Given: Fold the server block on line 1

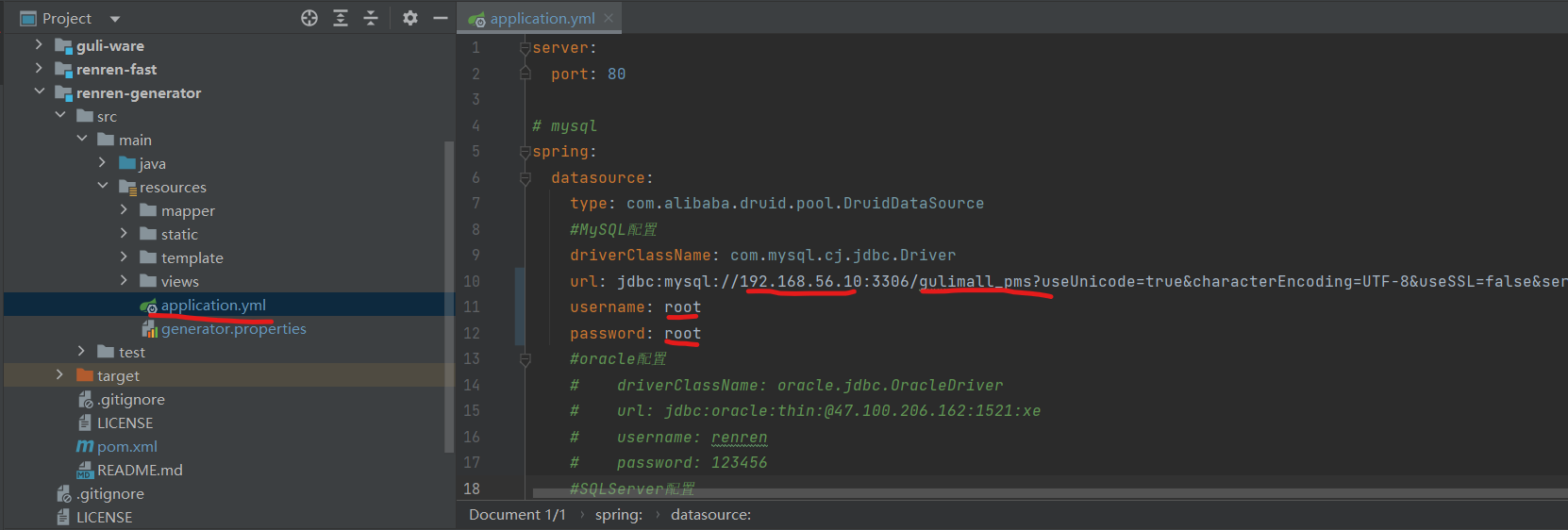Looking at the screenshot, I should click(525, 48).
